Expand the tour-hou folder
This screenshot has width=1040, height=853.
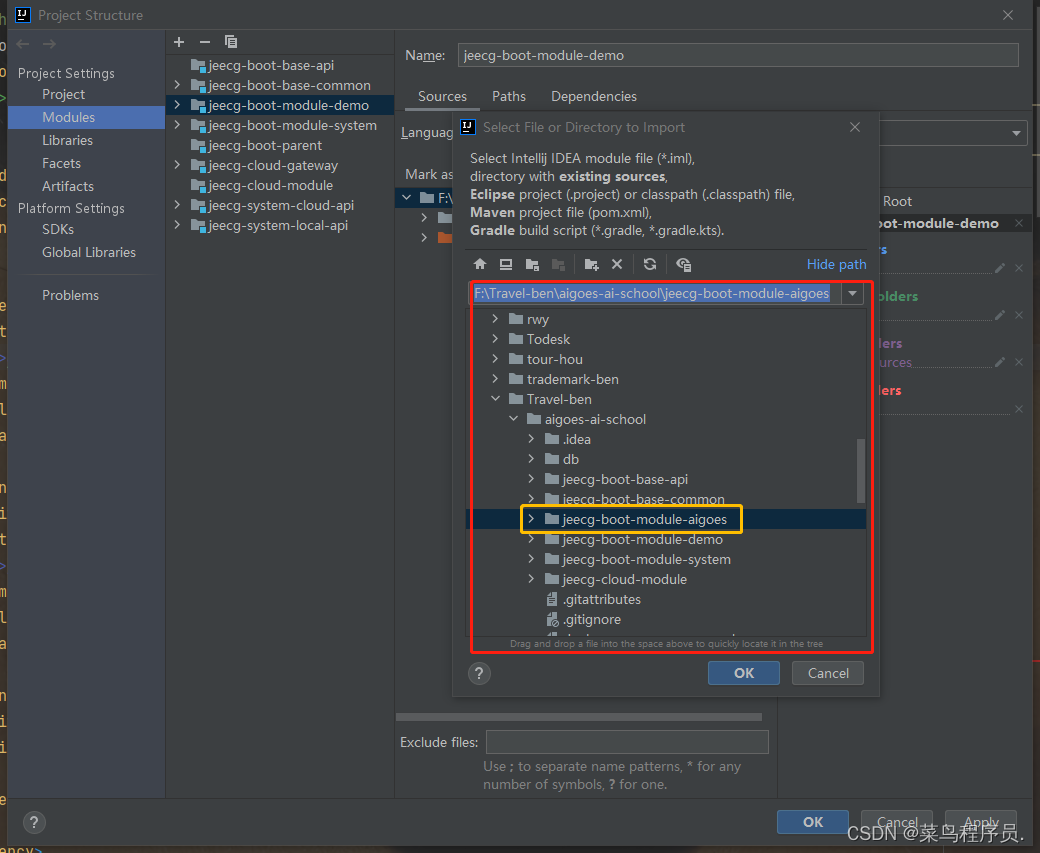[x=495, y=359]
